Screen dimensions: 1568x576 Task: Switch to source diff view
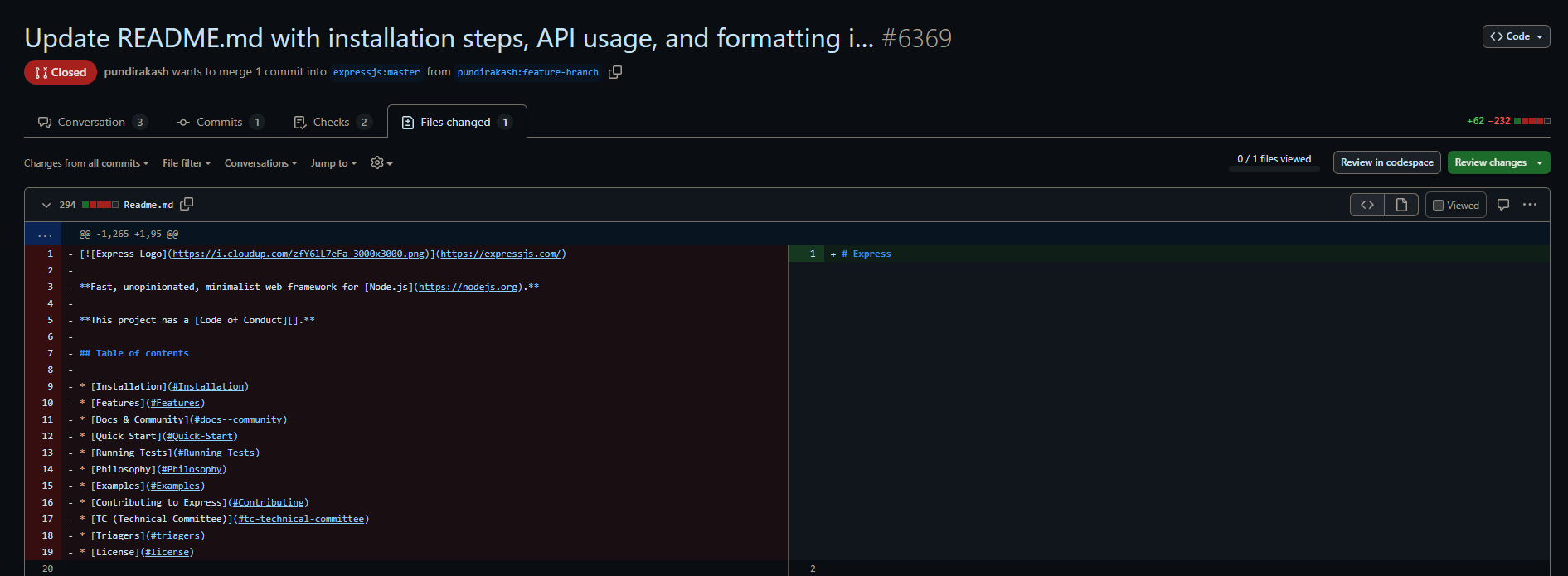coord(1367,205)
